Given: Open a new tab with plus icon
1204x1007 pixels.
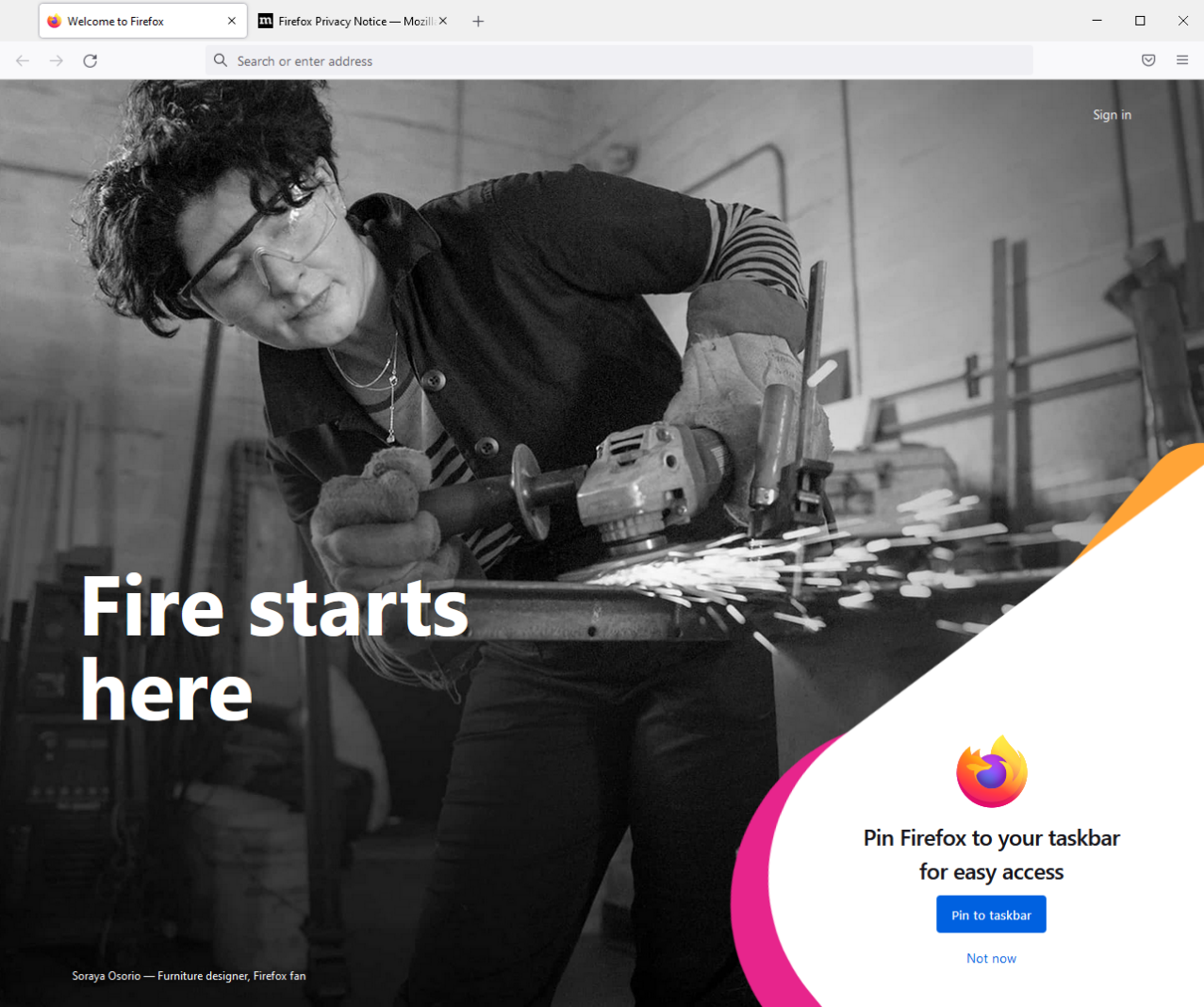Looking at the screenshot, I should click(x=478, y=21).
